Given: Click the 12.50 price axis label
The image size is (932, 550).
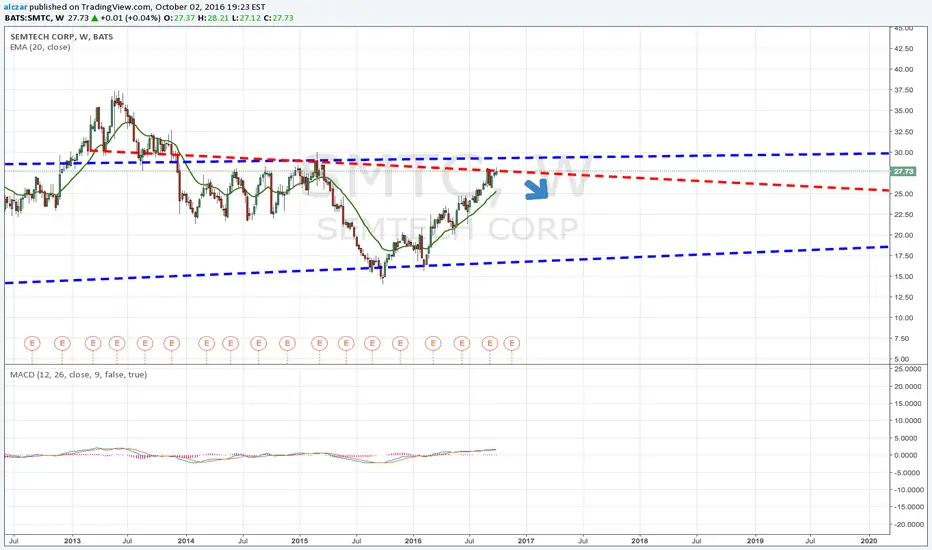Looking at the screenshot, I should [x=903, y=297].
